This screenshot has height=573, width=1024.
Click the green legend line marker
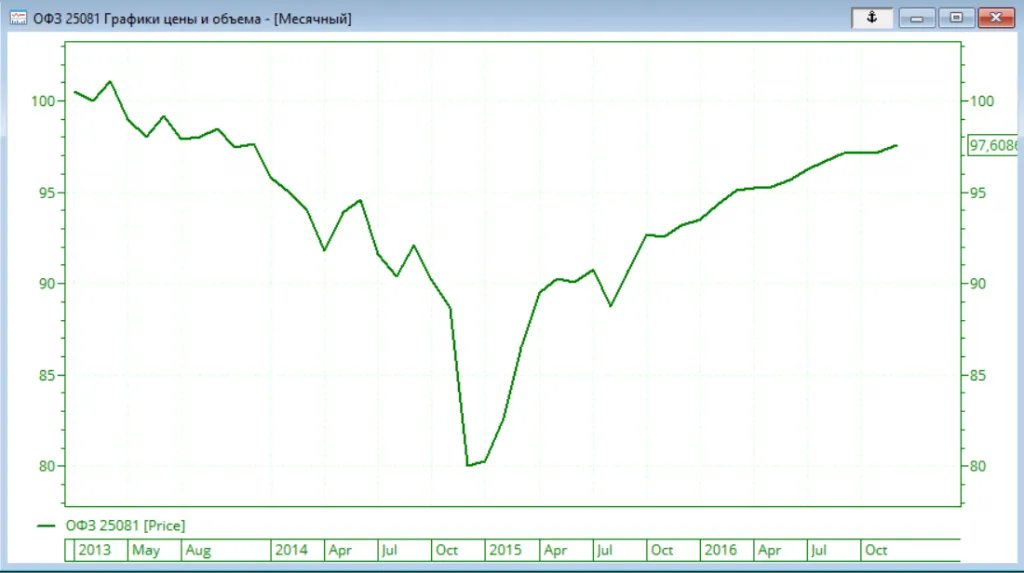(46, 525)
